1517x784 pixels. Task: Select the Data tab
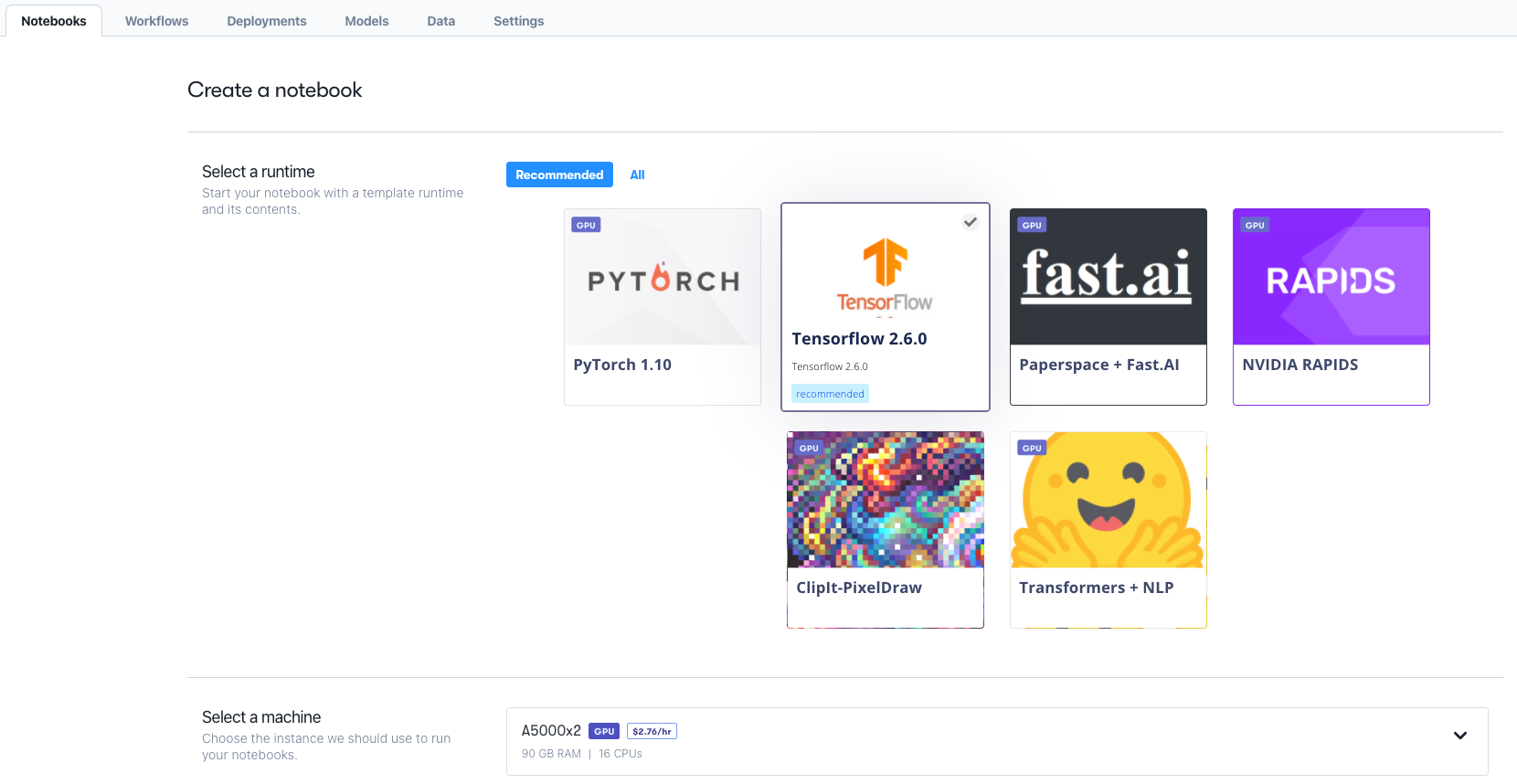coord(440,21)
